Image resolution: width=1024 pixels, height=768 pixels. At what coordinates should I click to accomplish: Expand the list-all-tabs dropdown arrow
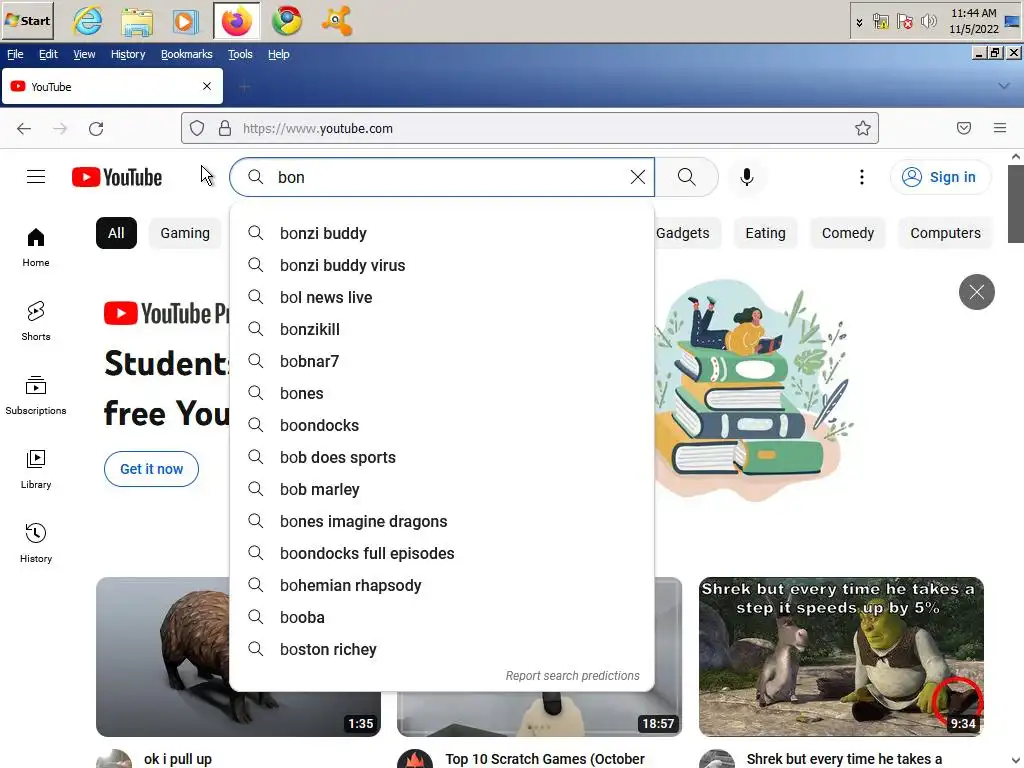tap(1004, 86)
